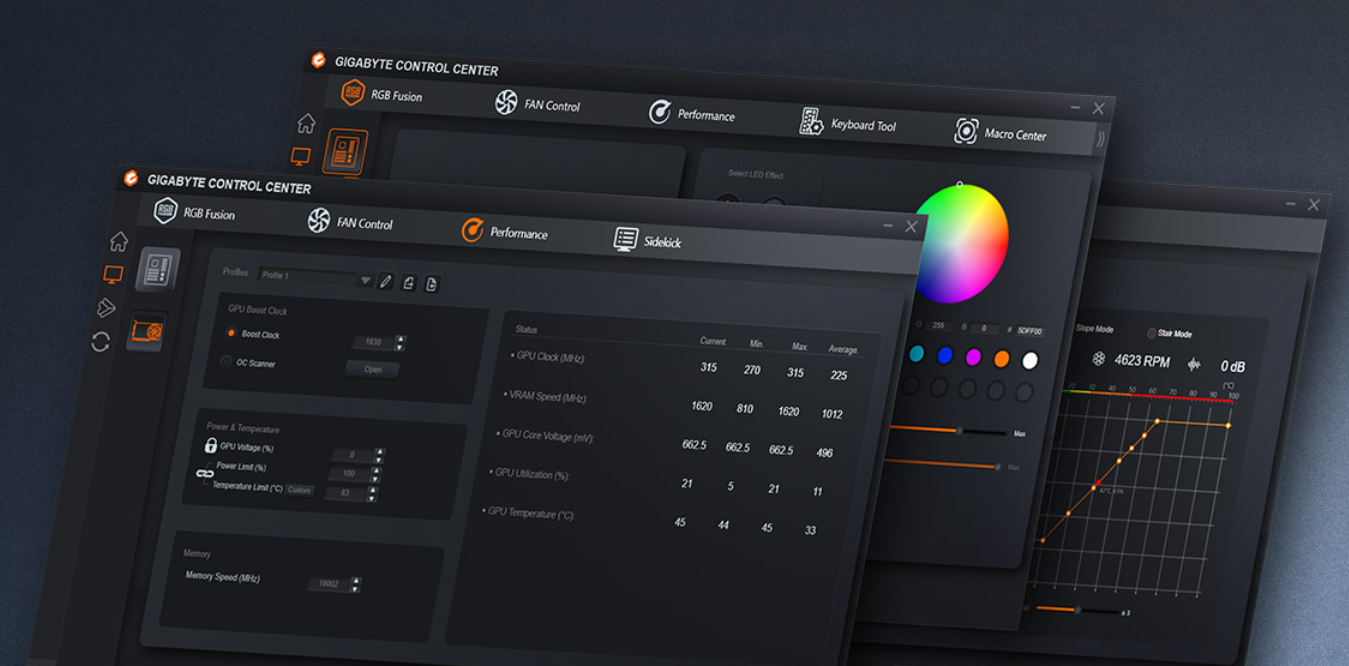Click the GPU Clock current value 315

(709, 367)
